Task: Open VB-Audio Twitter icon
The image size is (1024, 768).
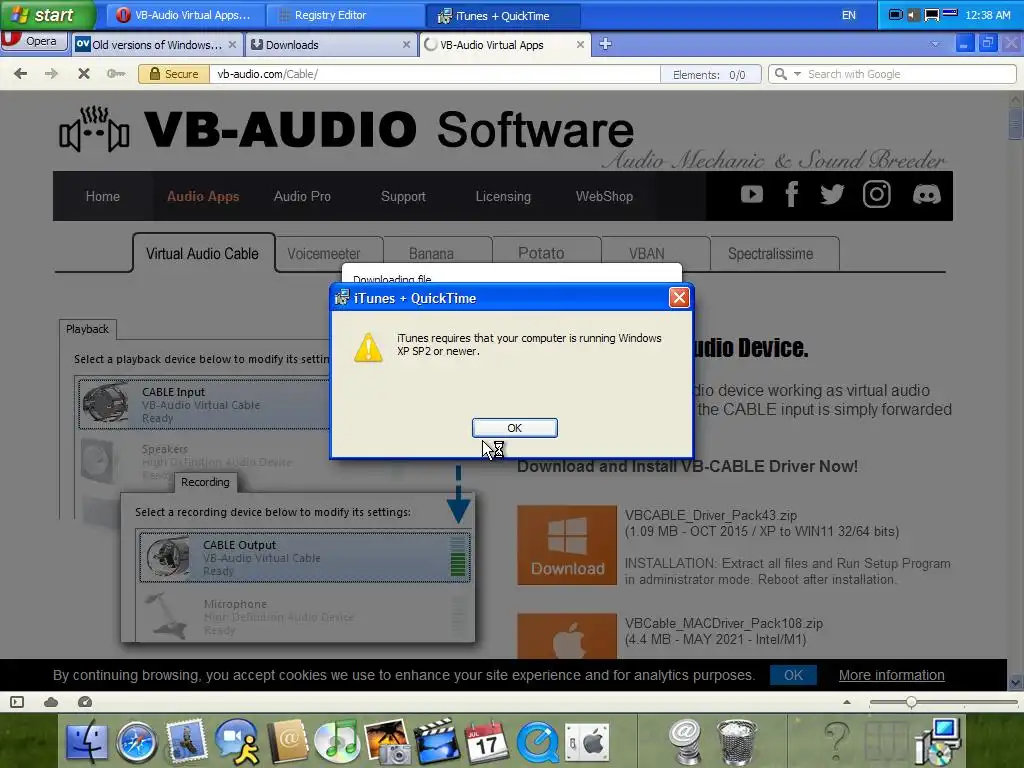Action: [832, 194]
